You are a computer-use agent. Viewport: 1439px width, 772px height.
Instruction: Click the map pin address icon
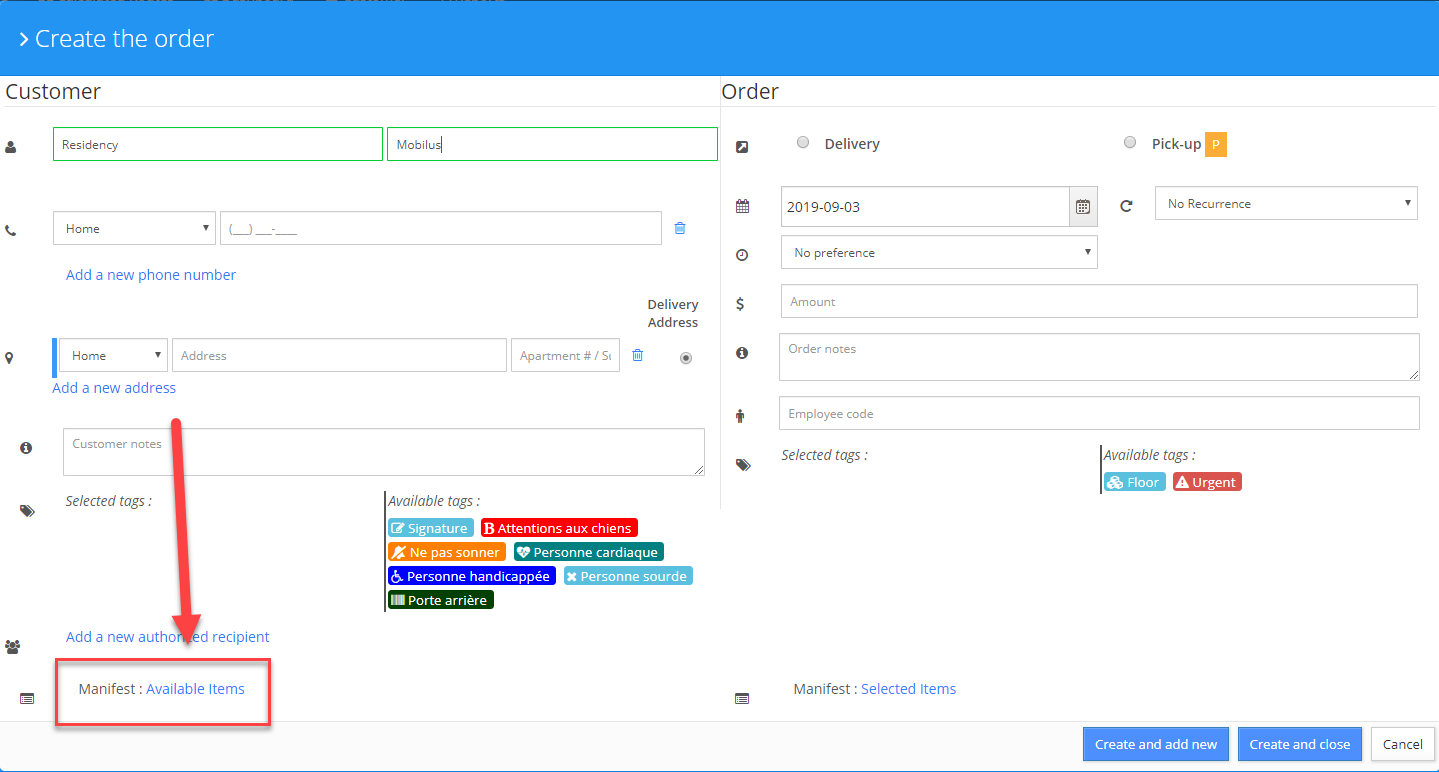coord(10,357)
